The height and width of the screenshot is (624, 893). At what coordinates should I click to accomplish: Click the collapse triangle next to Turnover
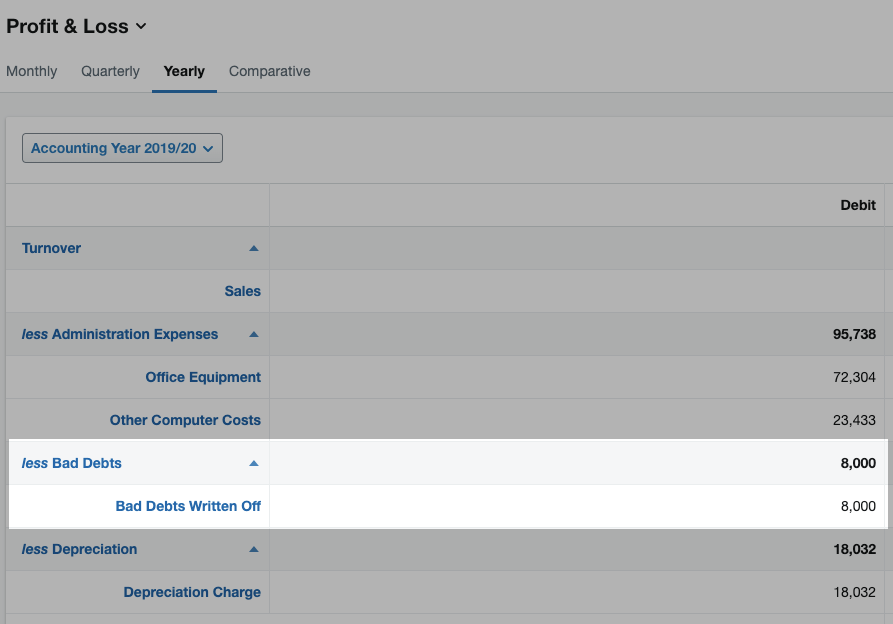tap(253, 248)
